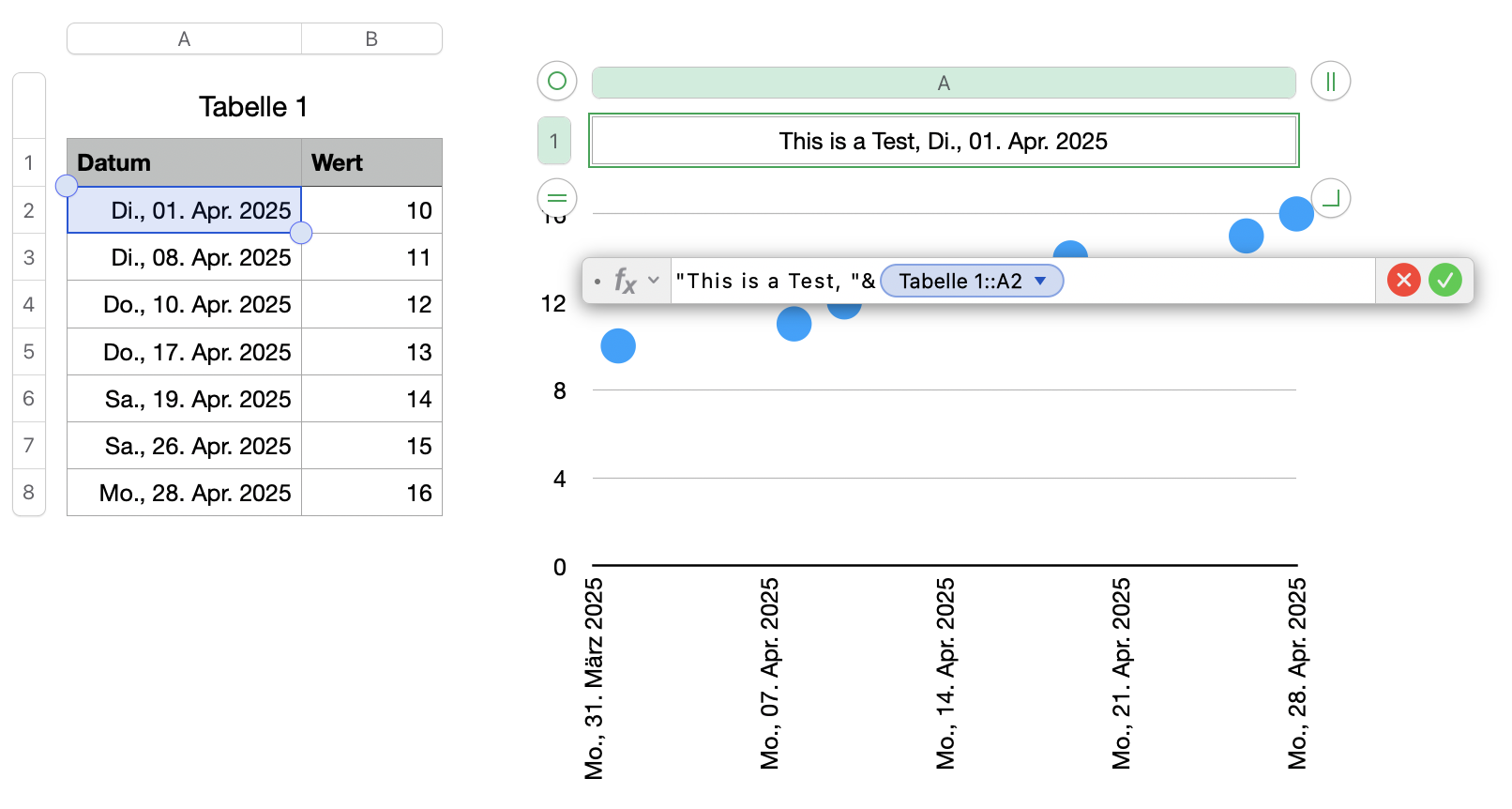This screenshot has width=1512, height=809.
Task: Click the table resize corner handle
Action: click(1330, 198)
